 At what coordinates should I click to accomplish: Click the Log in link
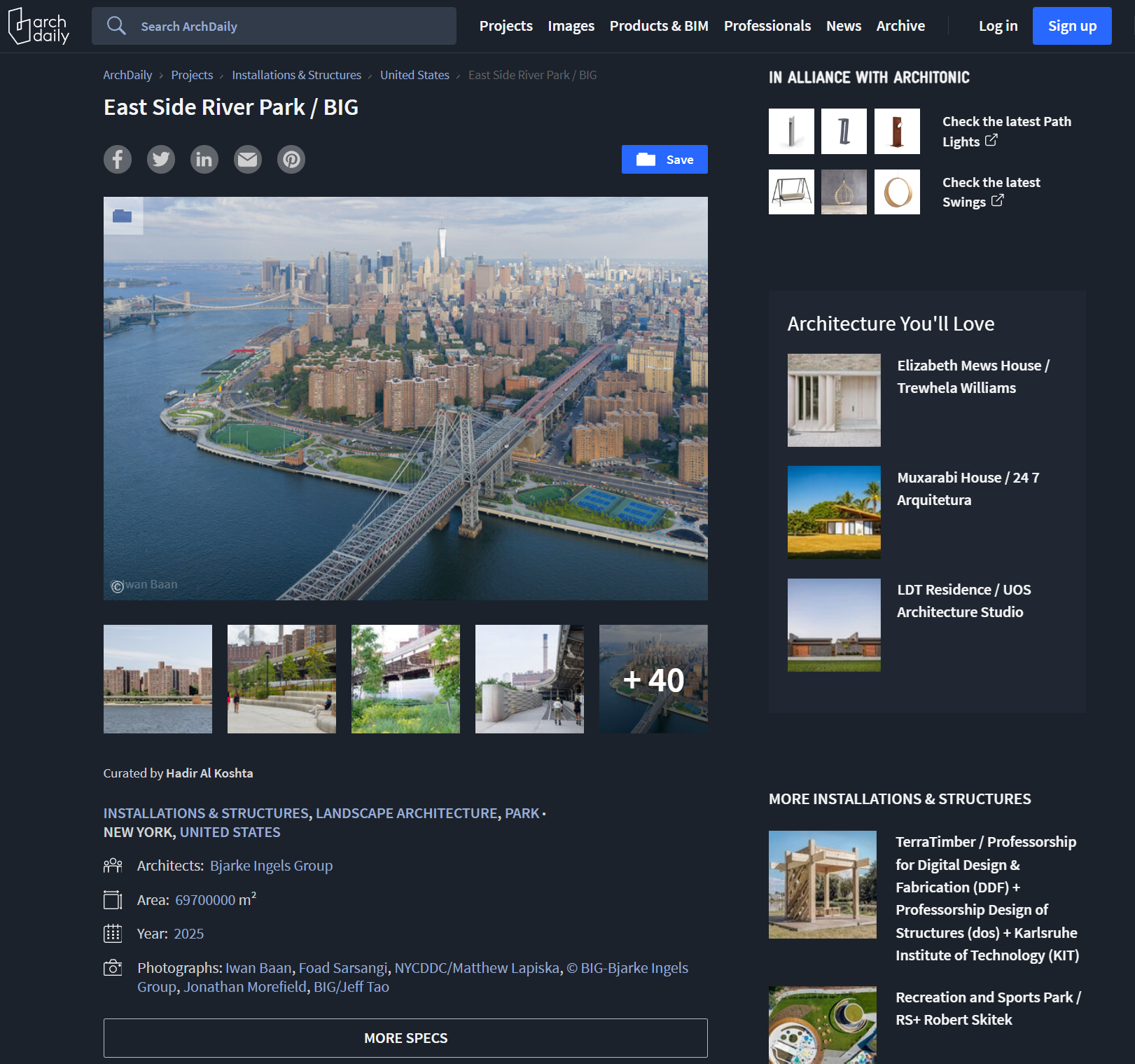click(998, 26)
